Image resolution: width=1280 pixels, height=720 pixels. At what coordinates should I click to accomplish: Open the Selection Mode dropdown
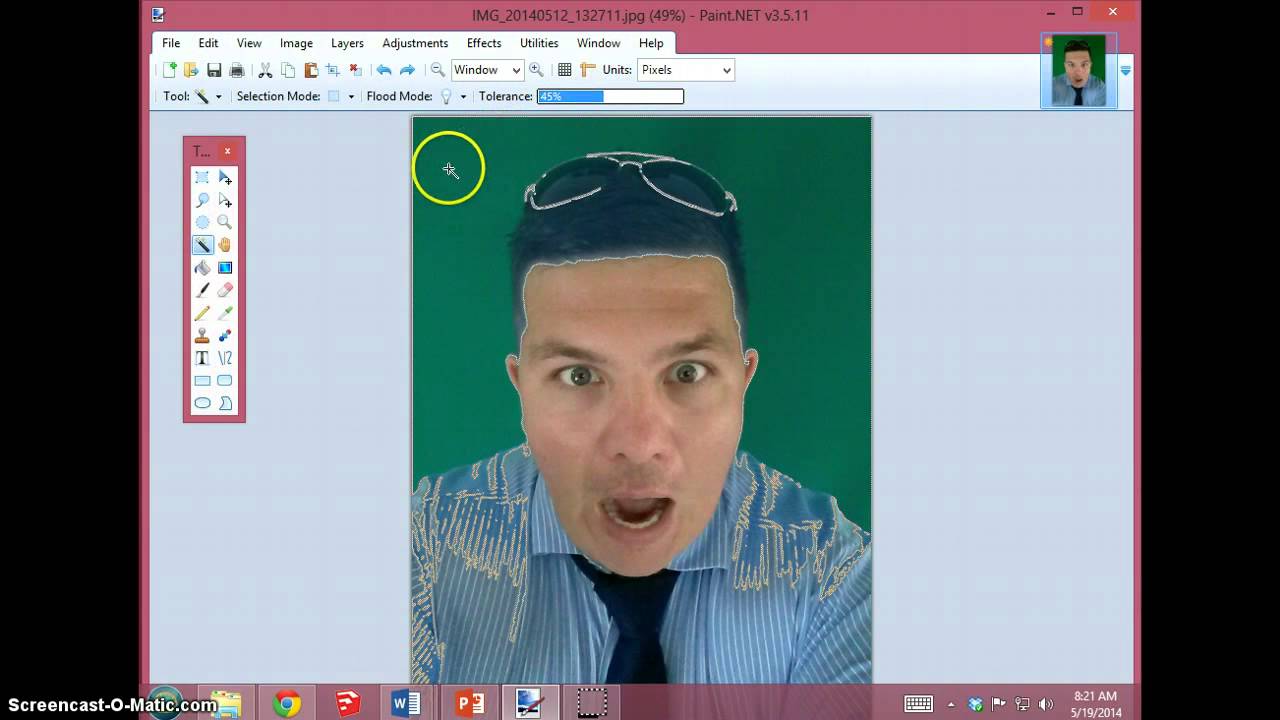pos(341,96)
